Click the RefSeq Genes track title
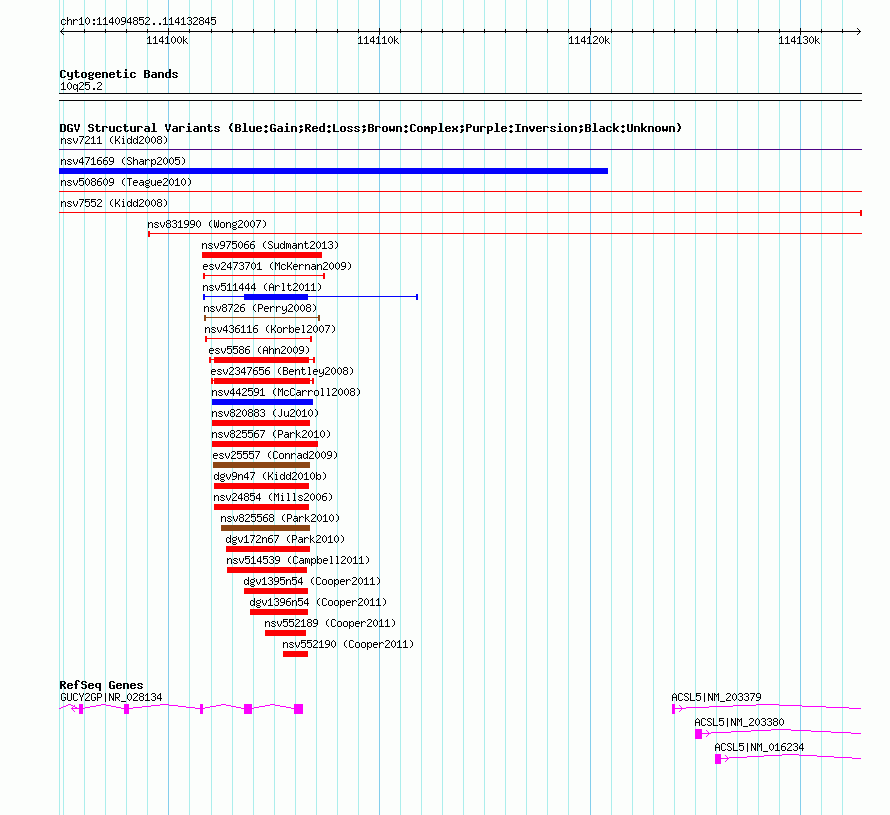 (x=102, y=684)
